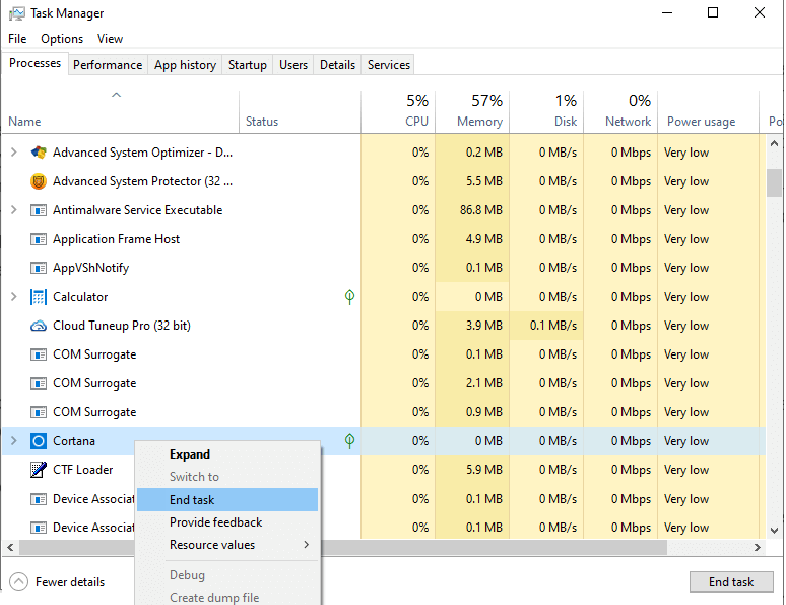Switch to the Startup tab
This screenshot has height=605, width=786.
247,65
